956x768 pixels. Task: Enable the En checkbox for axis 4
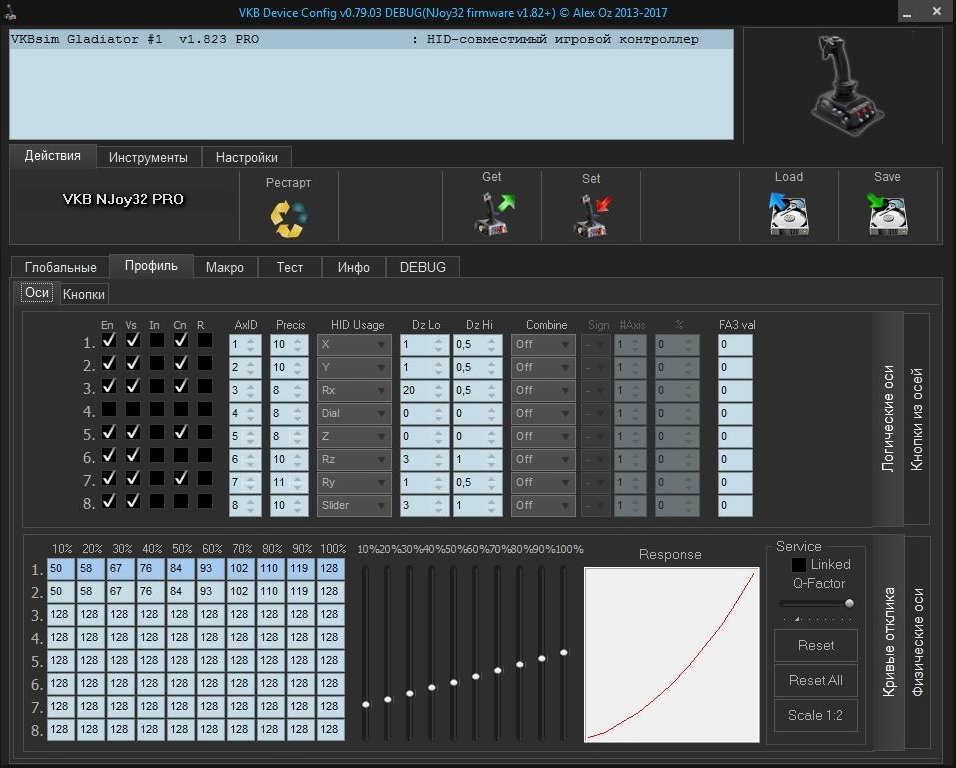pyautogui.click(x=109, y=409)
